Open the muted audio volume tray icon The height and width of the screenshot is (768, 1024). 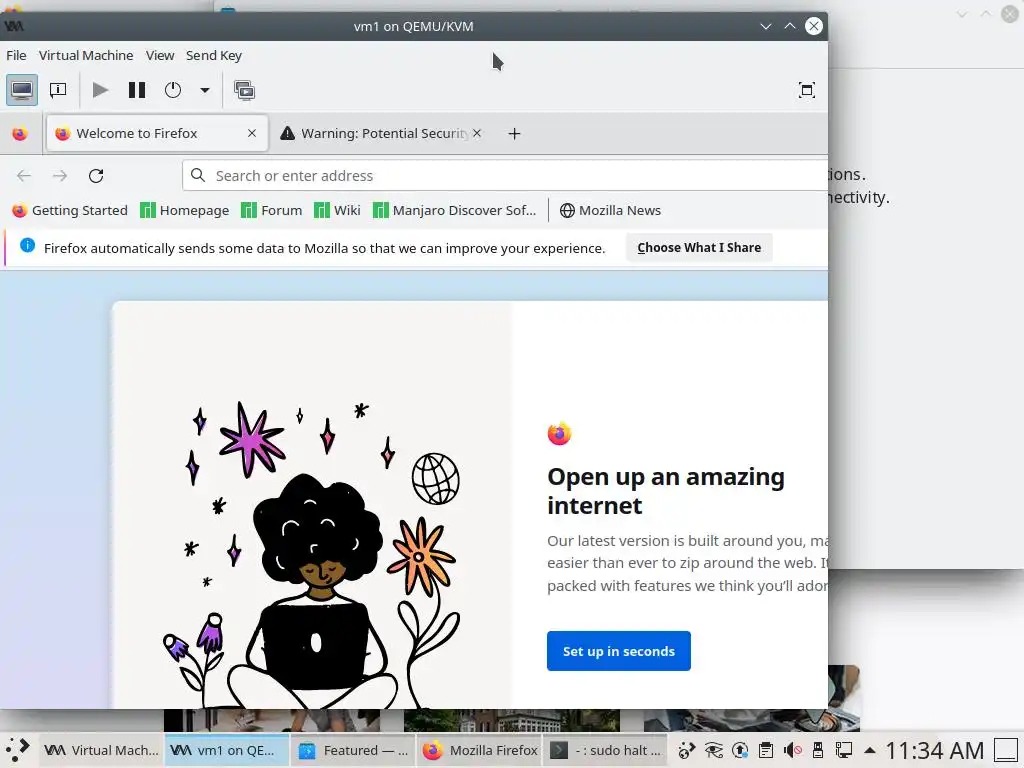792,751
